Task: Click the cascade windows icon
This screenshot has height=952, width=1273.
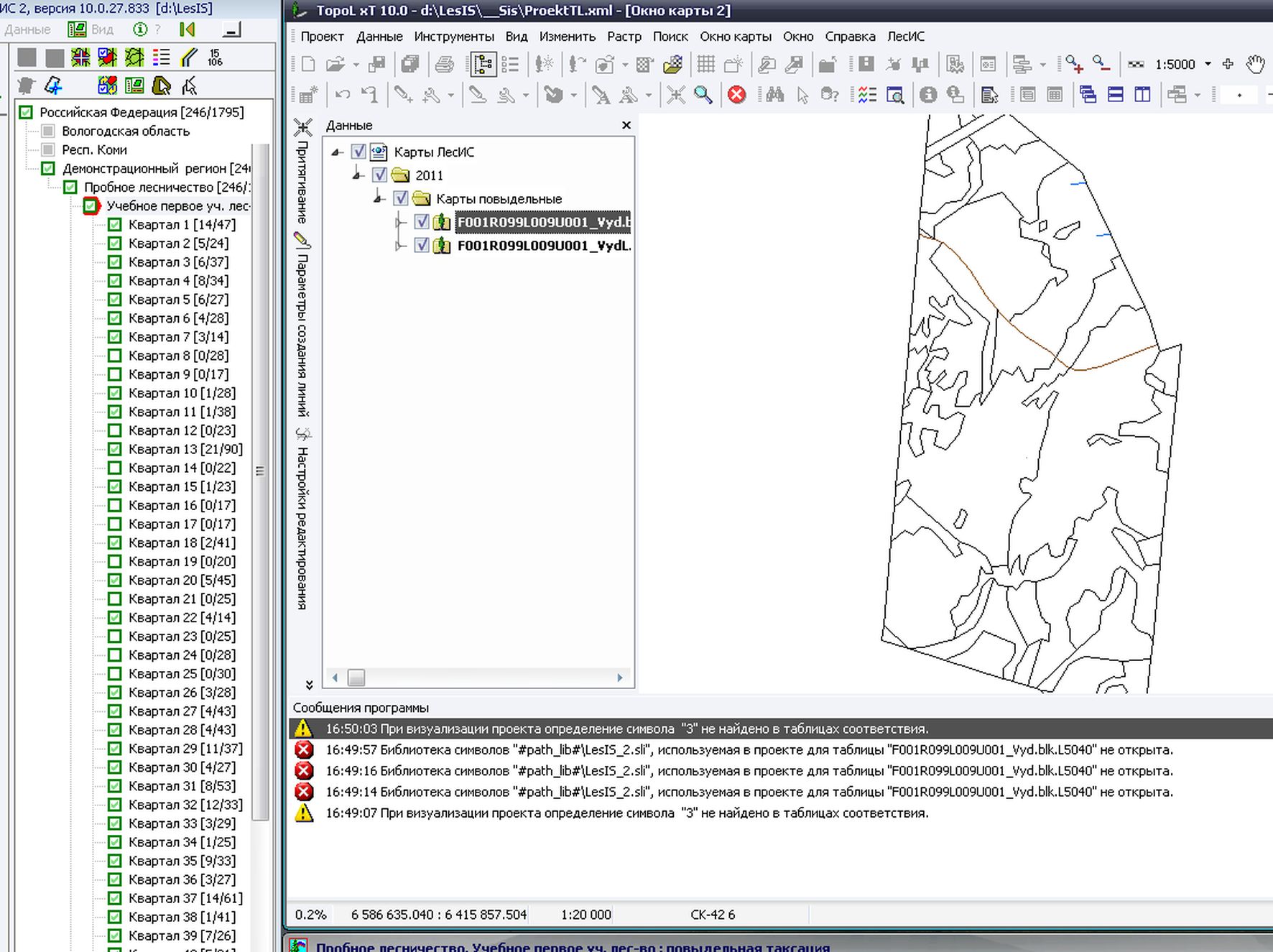Action: coord(1088,95)
